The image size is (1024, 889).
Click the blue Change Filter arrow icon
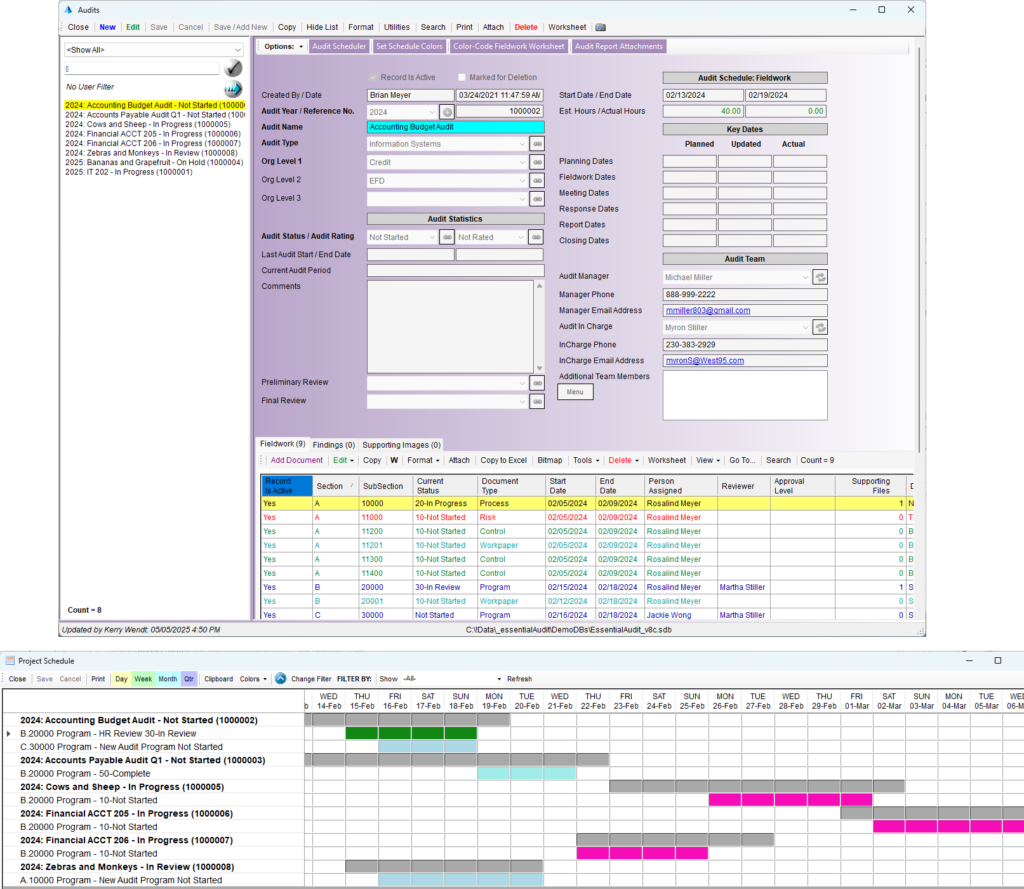pos(281,679)
